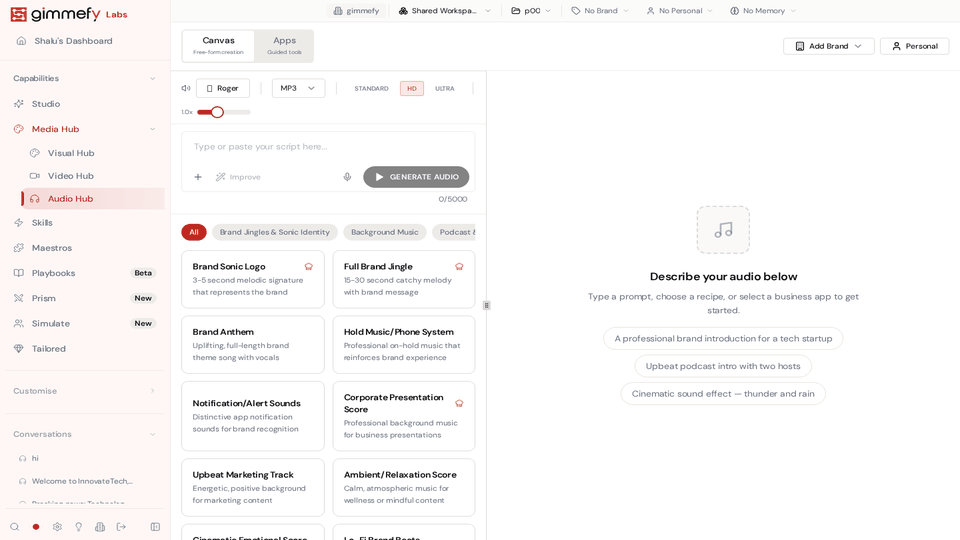Image resolution: width=960 pixels, height=540 pixels.
Task: Select STANDARD audio quality
Action: pyautogui.click(x=371, y=88)
